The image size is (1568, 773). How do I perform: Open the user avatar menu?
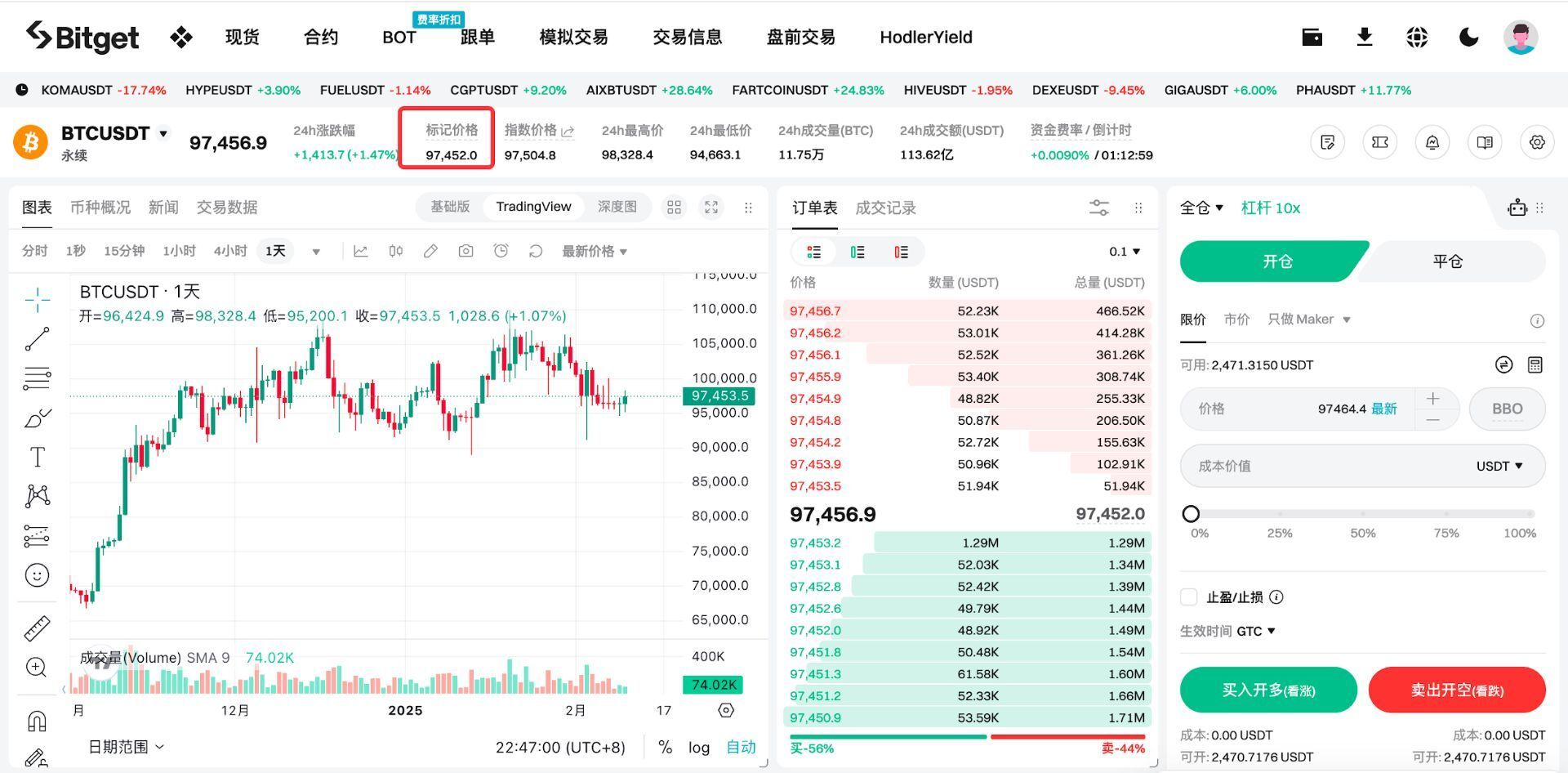[1521, 37]
